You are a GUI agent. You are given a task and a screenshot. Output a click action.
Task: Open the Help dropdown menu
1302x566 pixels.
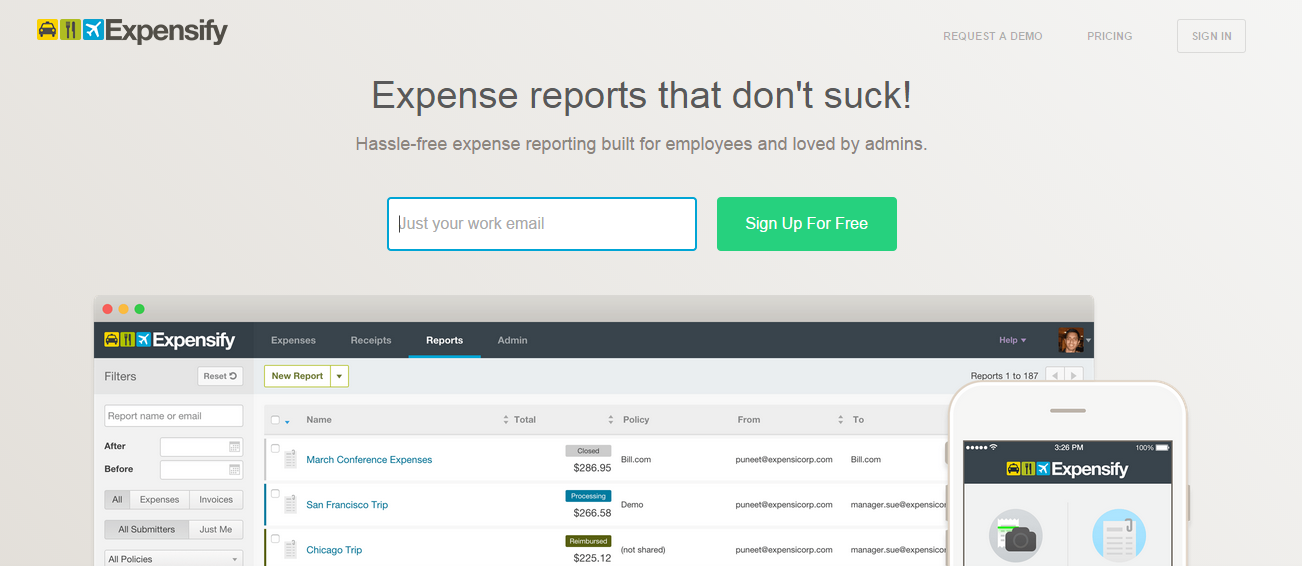(1012, 340)
